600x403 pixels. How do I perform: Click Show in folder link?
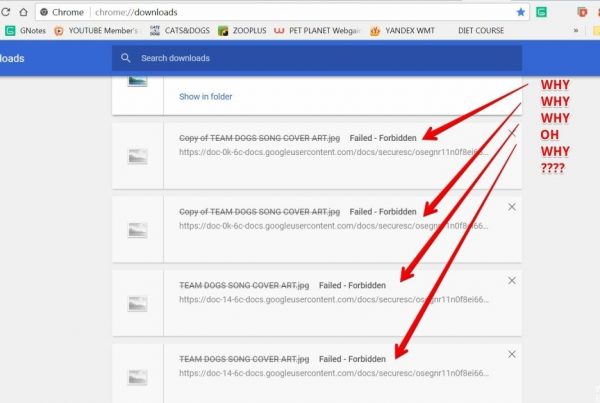[x=205, y=96]
